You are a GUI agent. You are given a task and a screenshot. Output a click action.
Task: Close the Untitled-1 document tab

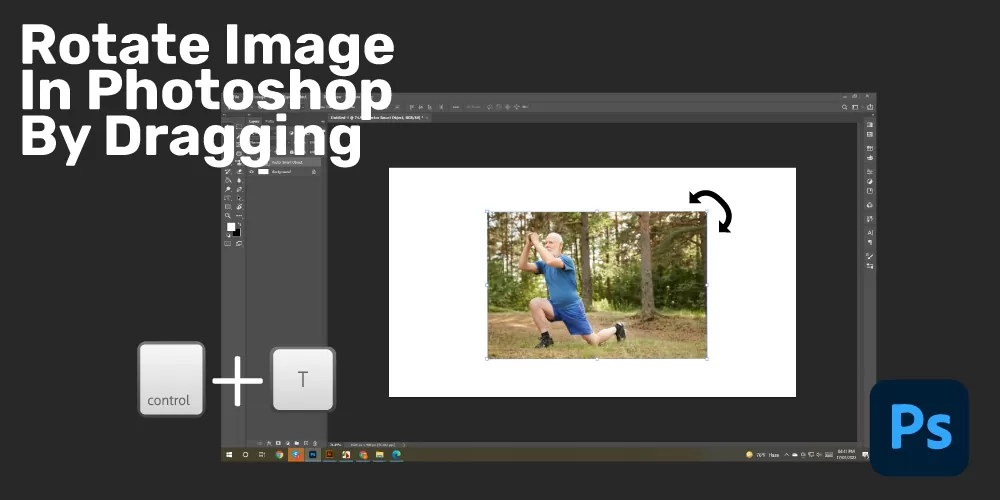coord(427,118)
